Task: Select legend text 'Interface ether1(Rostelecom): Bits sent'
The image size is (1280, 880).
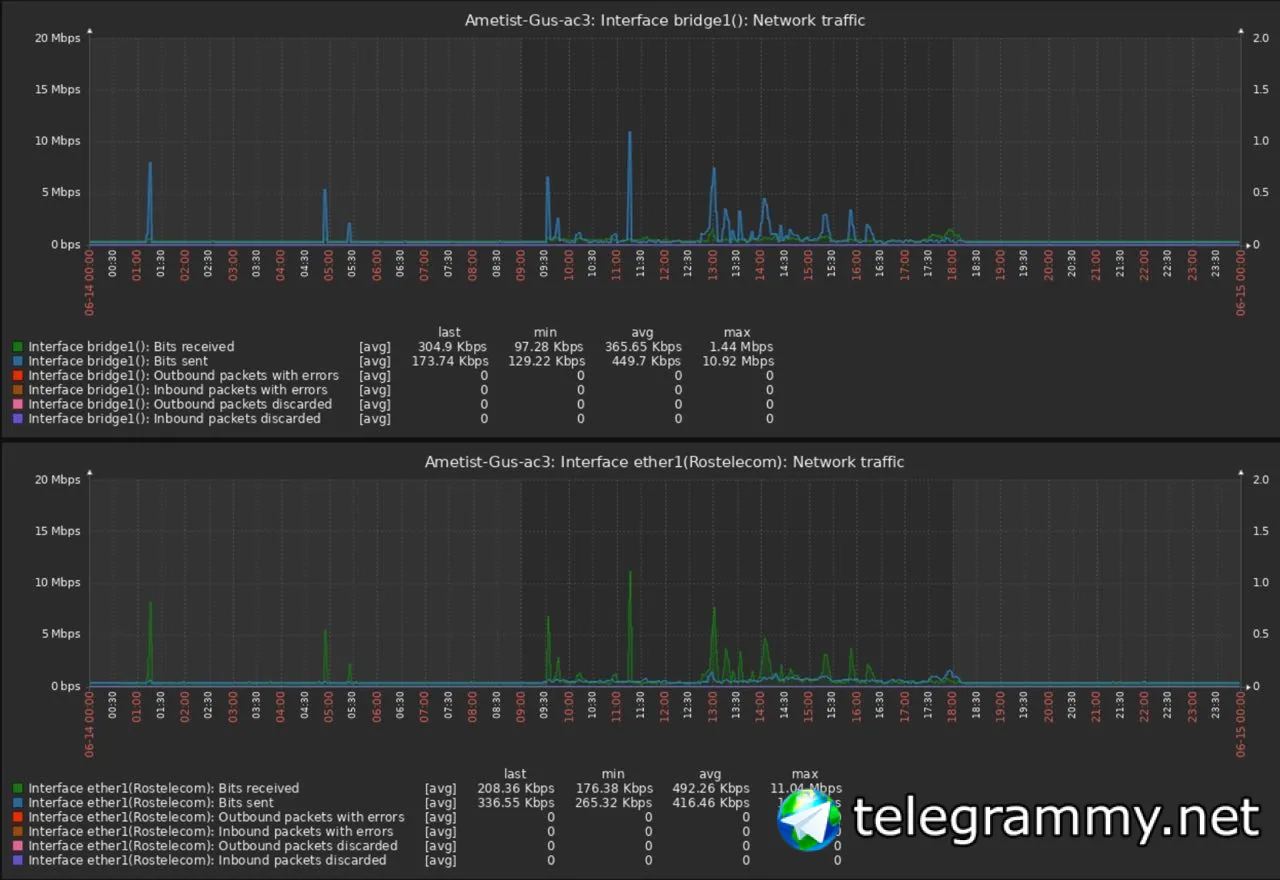Action: click(x=151, y=803)
